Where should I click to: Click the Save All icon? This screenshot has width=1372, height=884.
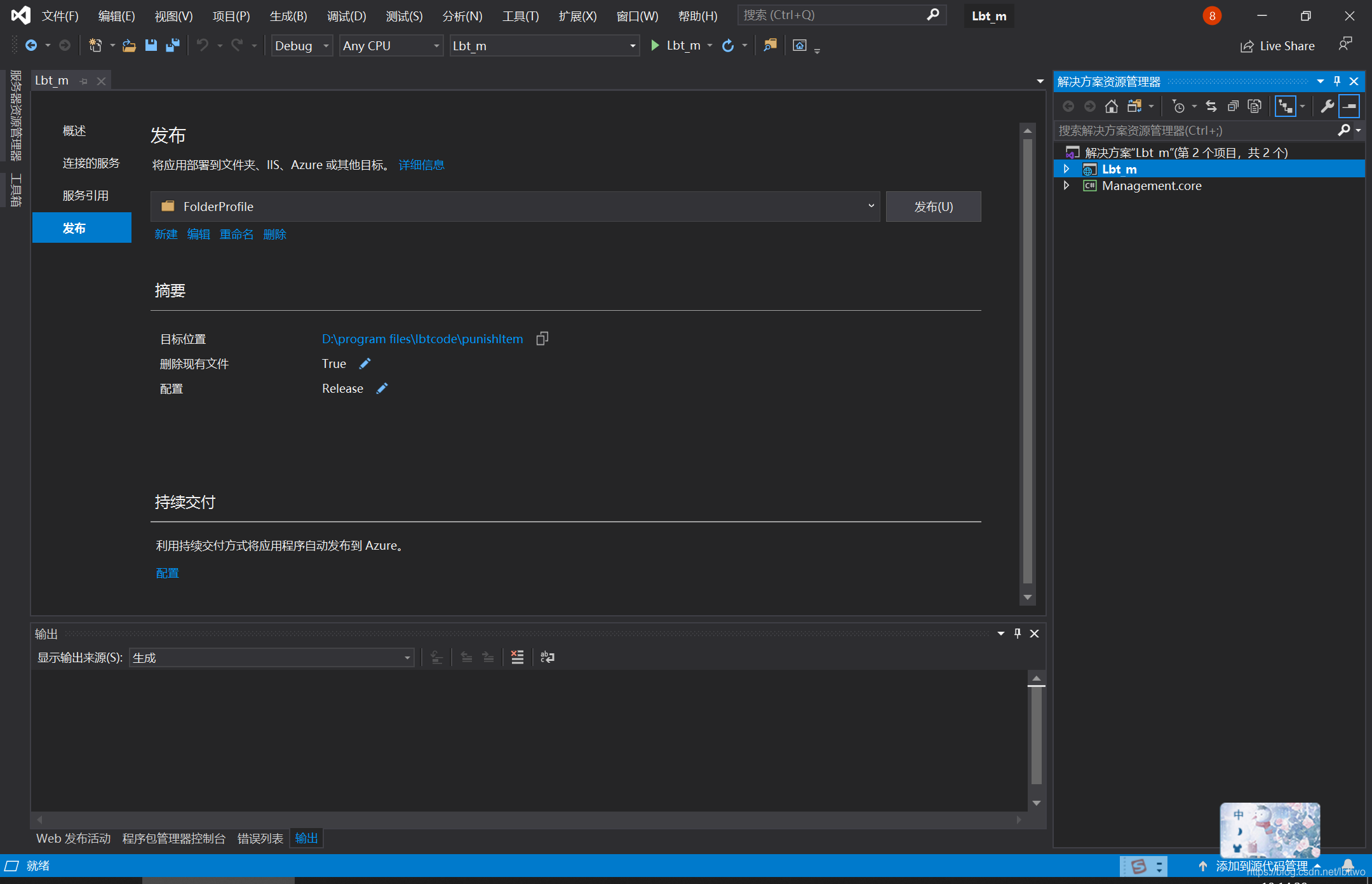[172, 46]
